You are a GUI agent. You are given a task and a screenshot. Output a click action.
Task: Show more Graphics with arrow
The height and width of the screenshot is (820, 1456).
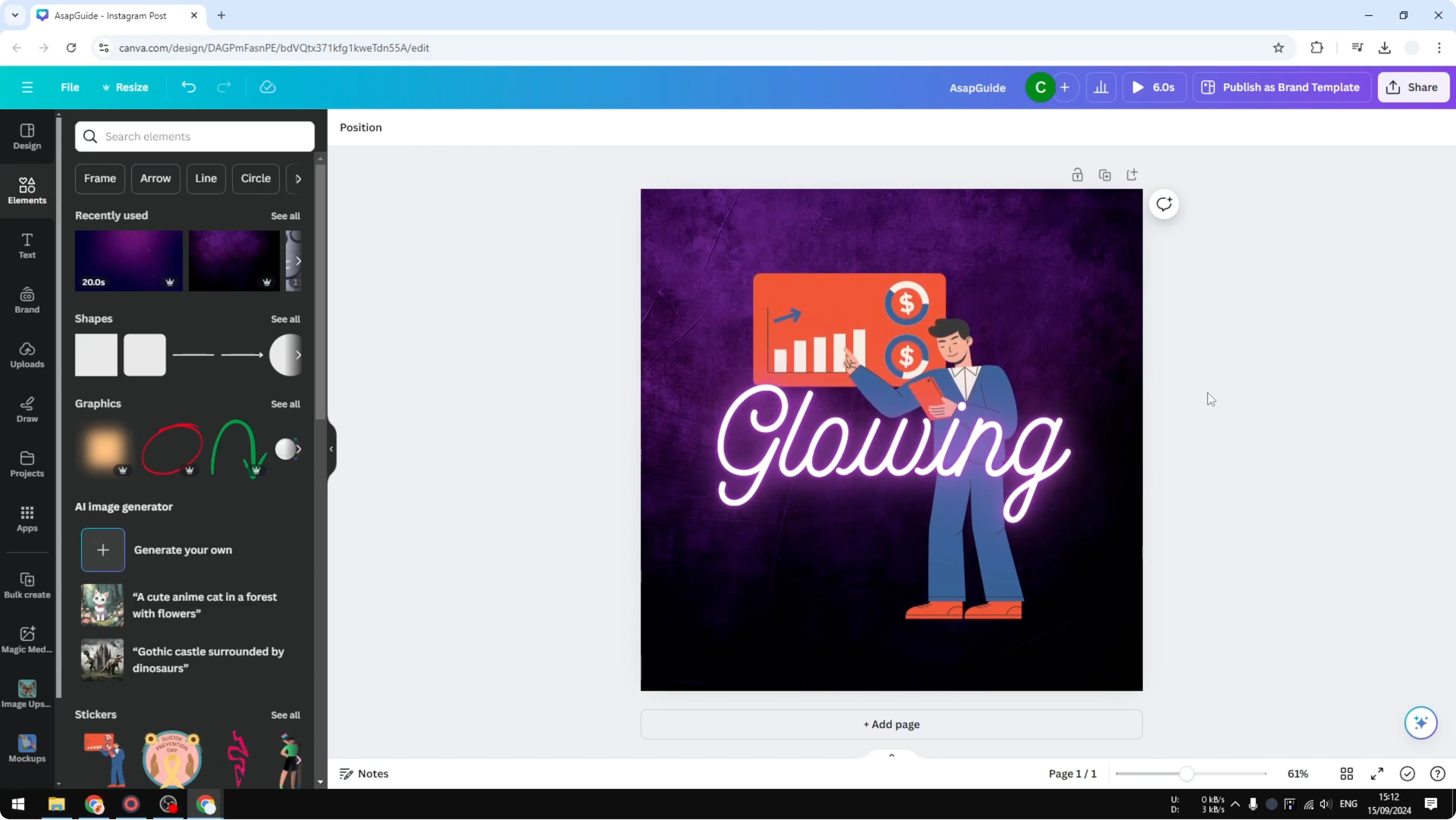coord(298,449)
